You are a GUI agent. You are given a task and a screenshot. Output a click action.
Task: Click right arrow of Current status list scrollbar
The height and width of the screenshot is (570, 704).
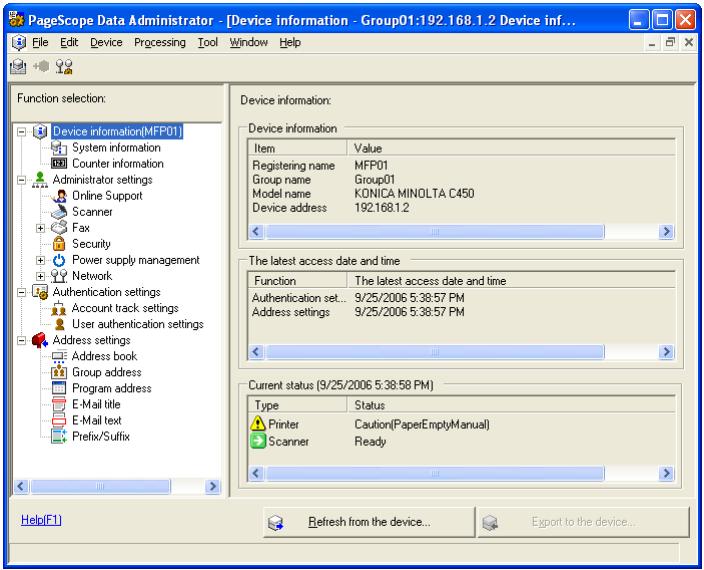tap(666, 473)
